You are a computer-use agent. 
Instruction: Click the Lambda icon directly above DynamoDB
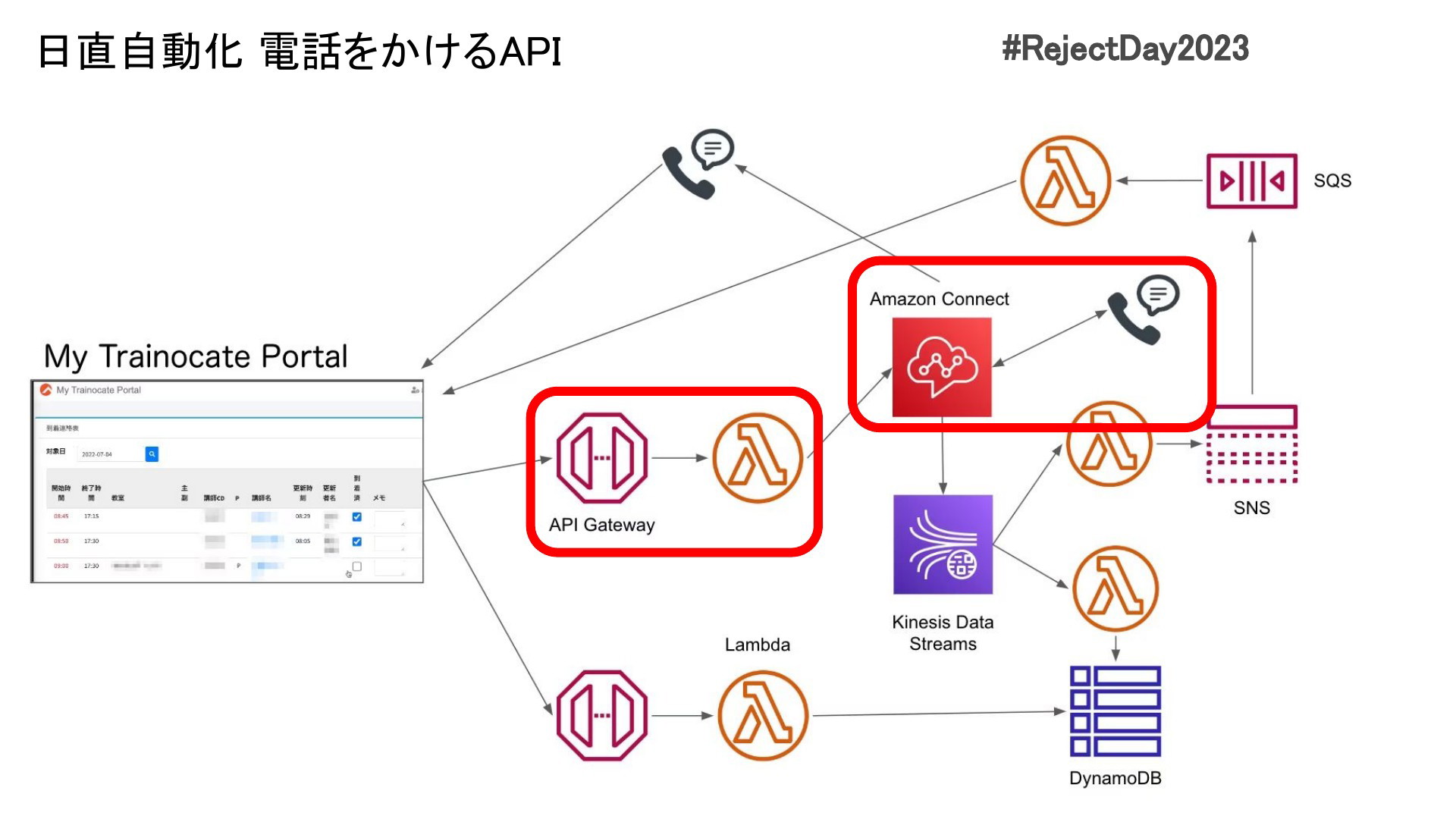coord(1116,588)
